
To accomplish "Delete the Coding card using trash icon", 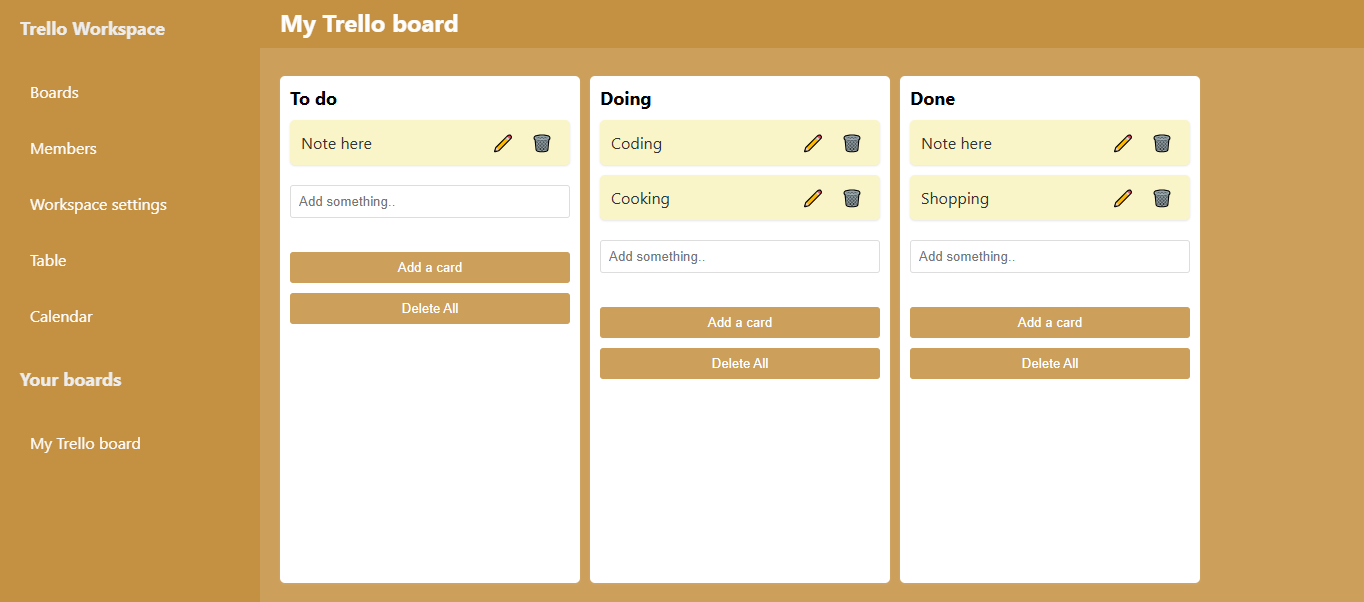I will (x=852, y=143).
